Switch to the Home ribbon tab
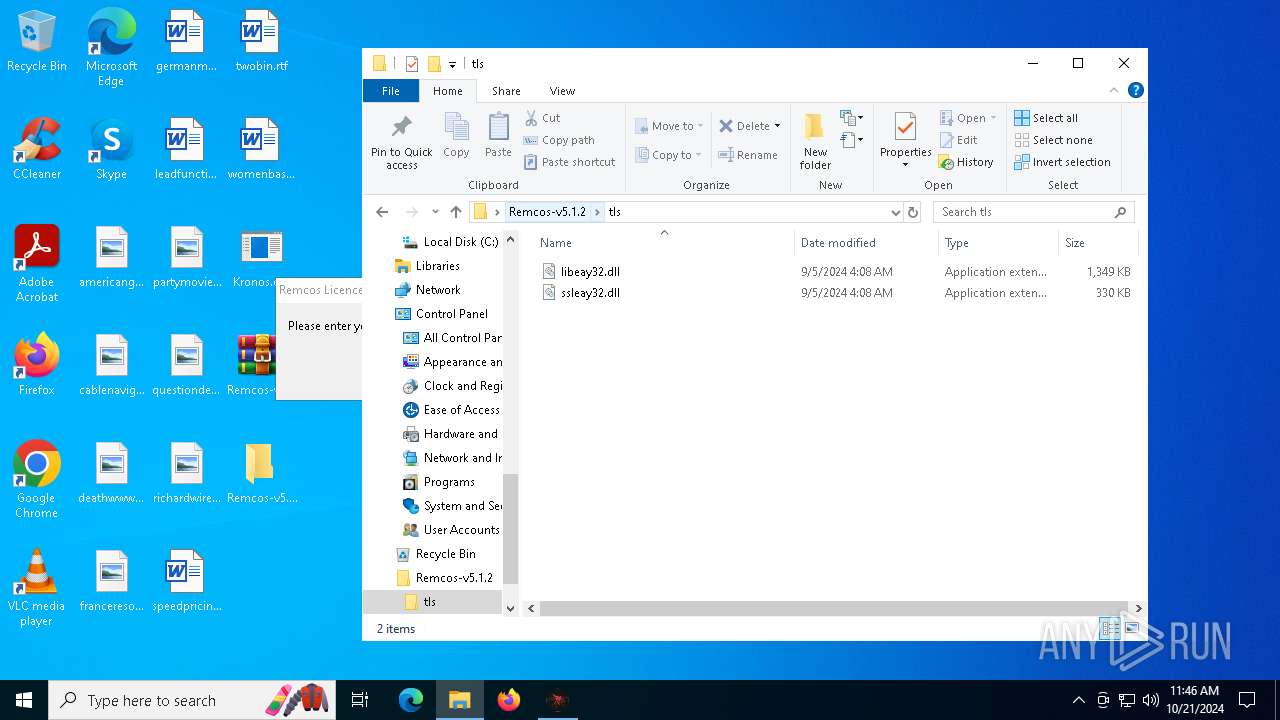1280x720 pixels. coord(448,91)
